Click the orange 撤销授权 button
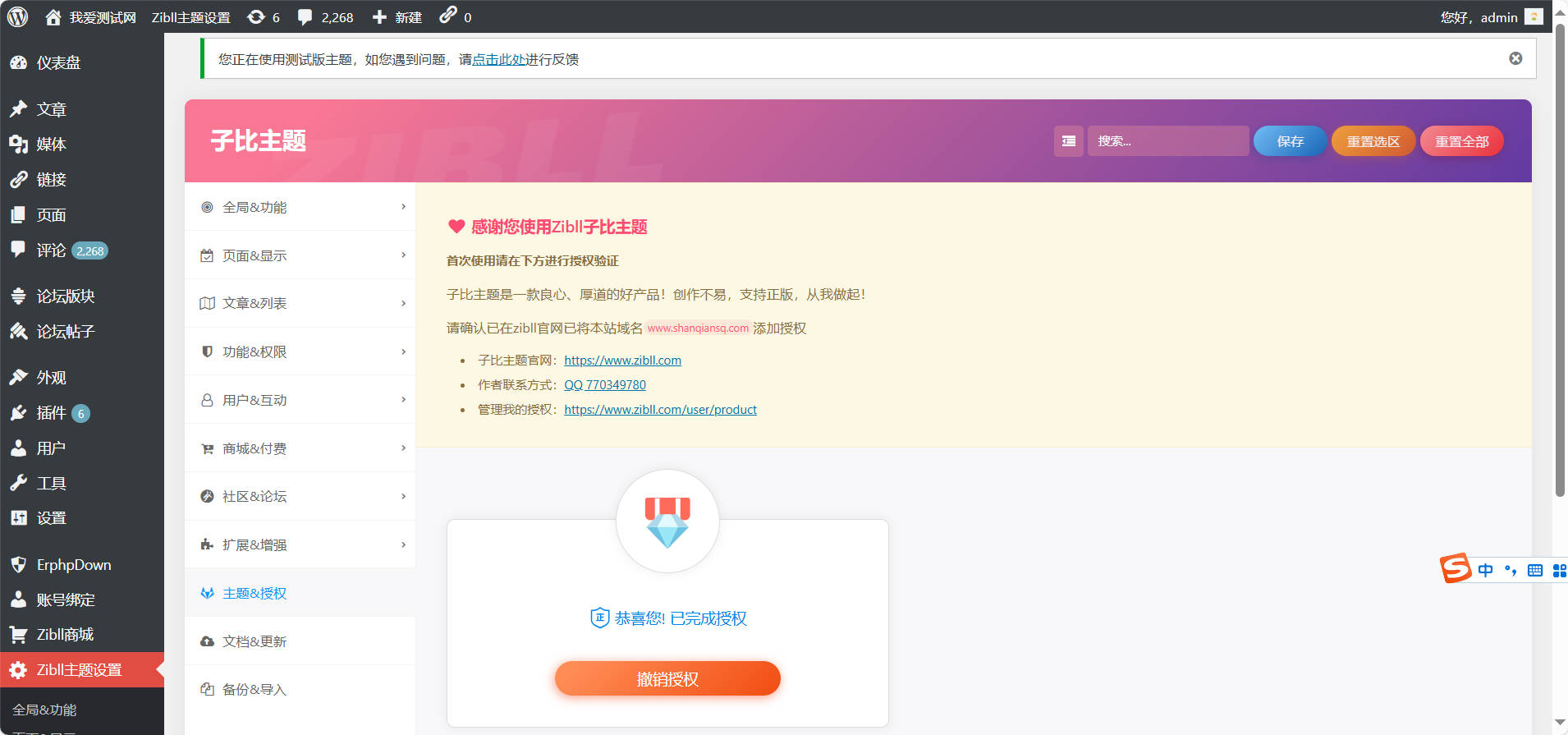This screenshot has width=1568, height=735. click(x=667, y=679)
